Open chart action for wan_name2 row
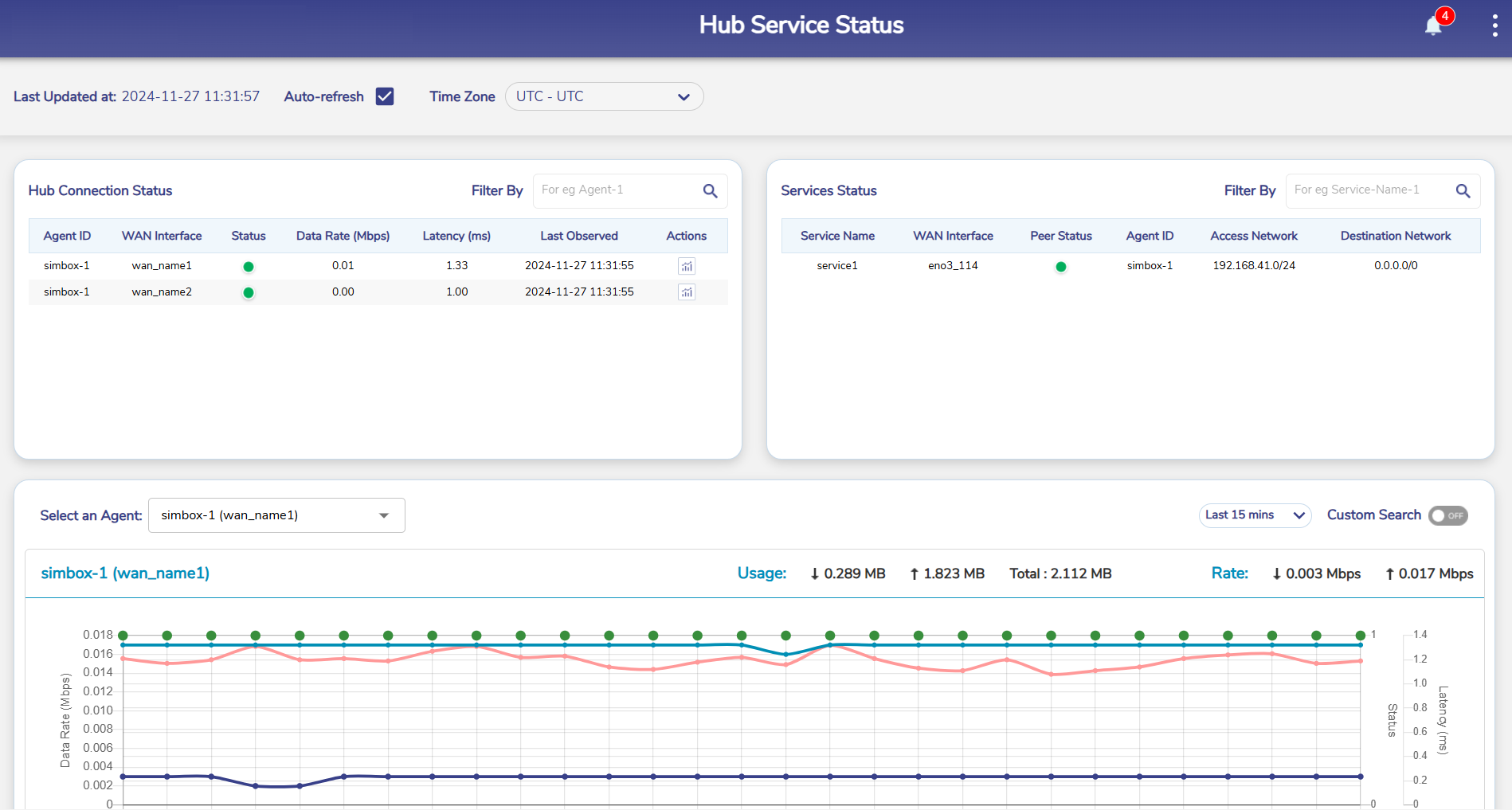1512x810 pixels. click(x=686, y=292)
